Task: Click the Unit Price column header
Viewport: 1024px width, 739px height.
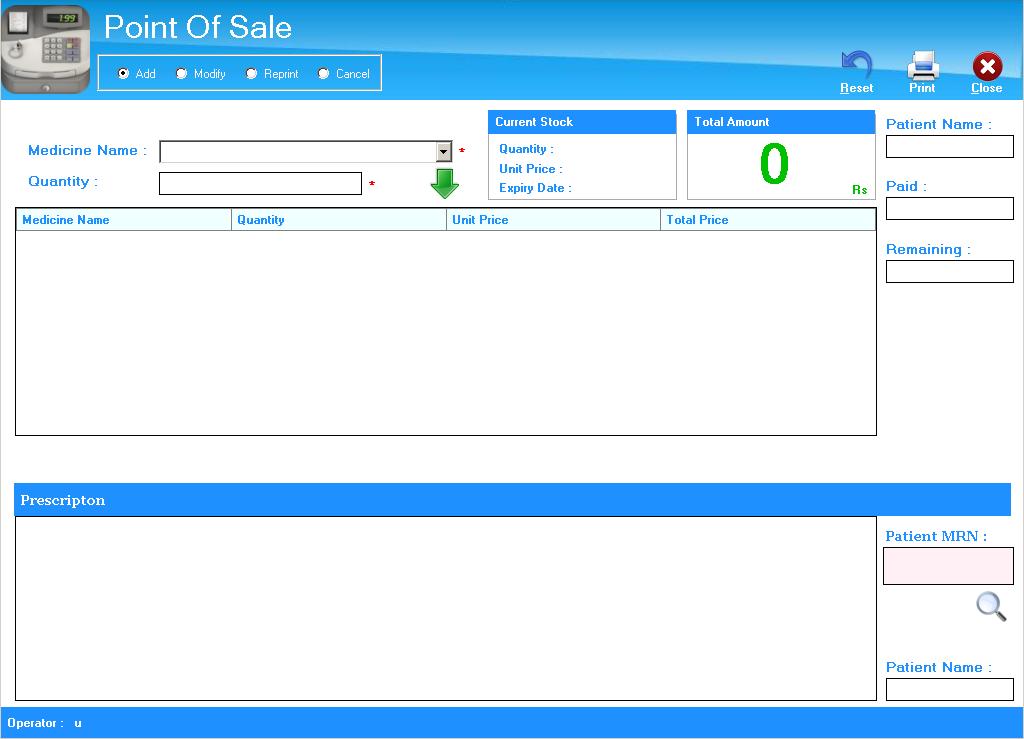Action: coord(553,220)
